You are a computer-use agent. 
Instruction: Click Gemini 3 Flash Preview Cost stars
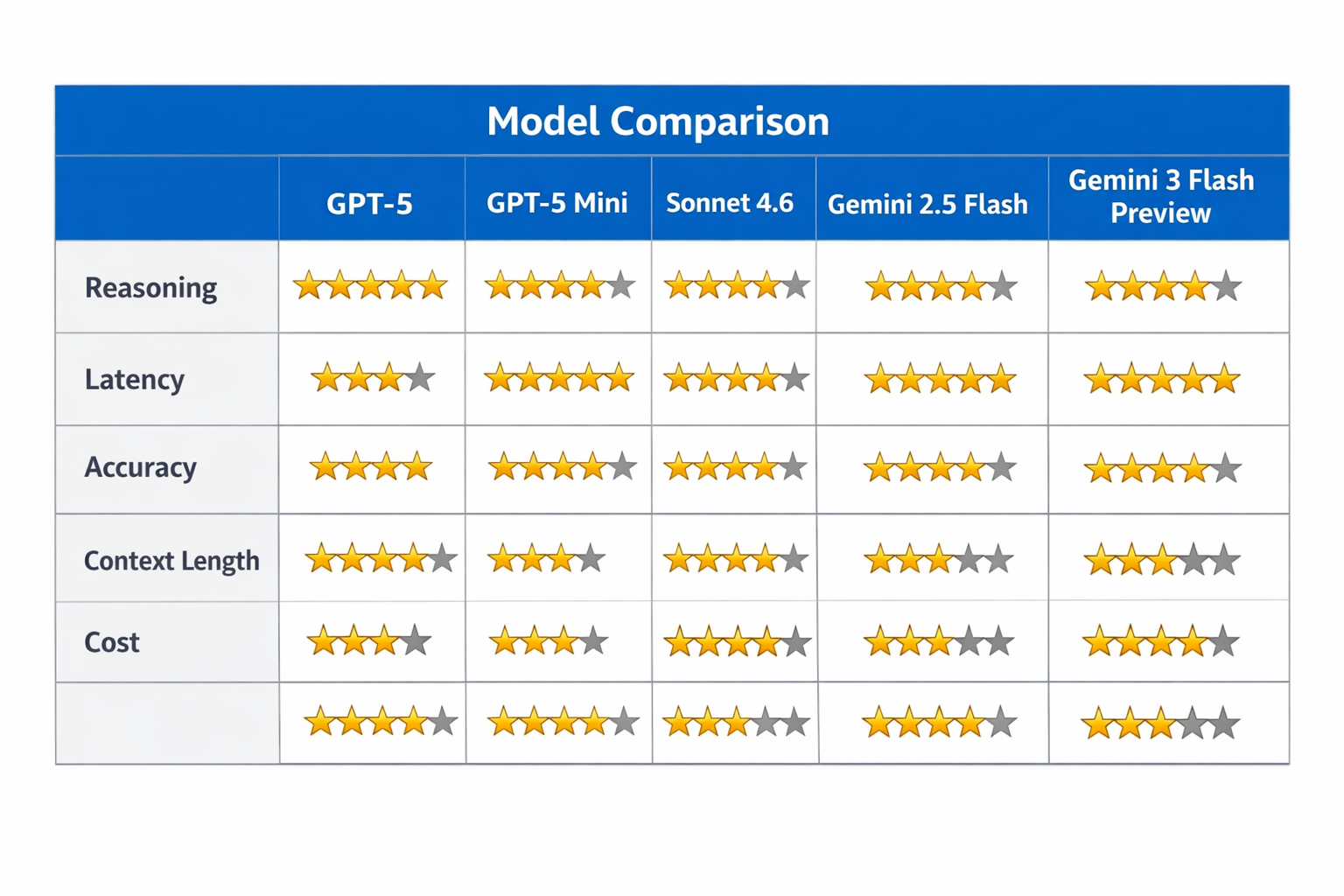click(1161, 642)
